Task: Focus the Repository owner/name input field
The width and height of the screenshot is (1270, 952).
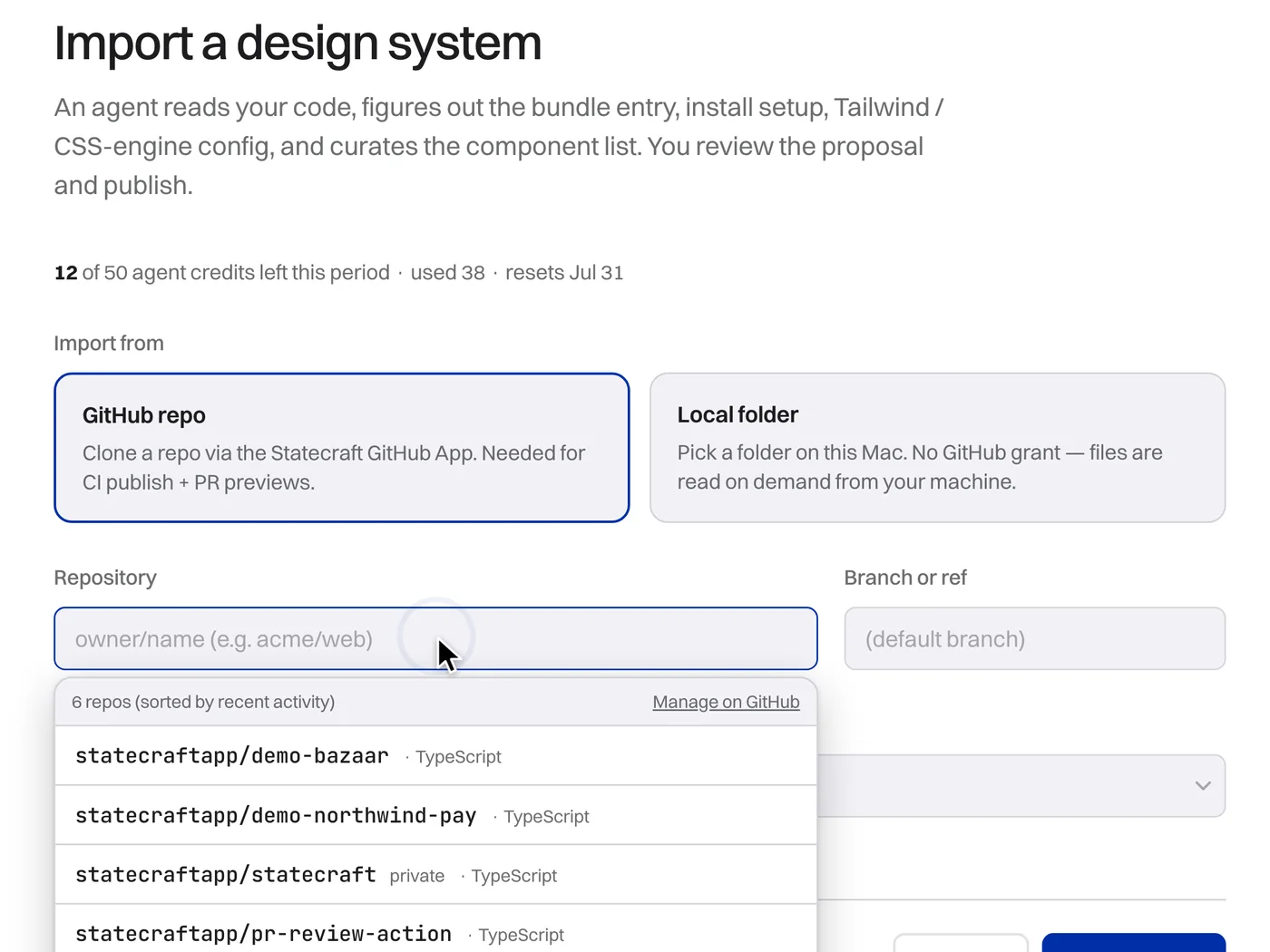Action: pyautogui.click(x=435, y=638)
